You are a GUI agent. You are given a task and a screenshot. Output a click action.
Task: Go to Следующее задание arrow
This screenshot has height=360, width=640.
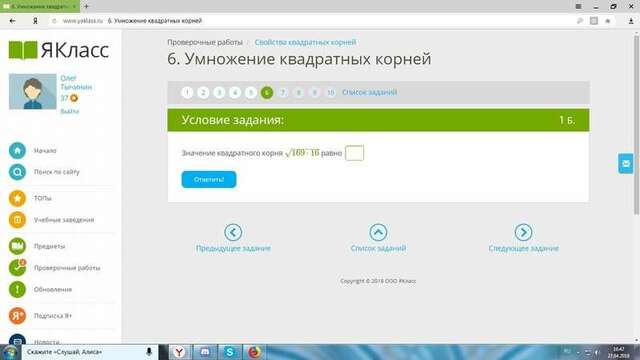tap(523, 232)
